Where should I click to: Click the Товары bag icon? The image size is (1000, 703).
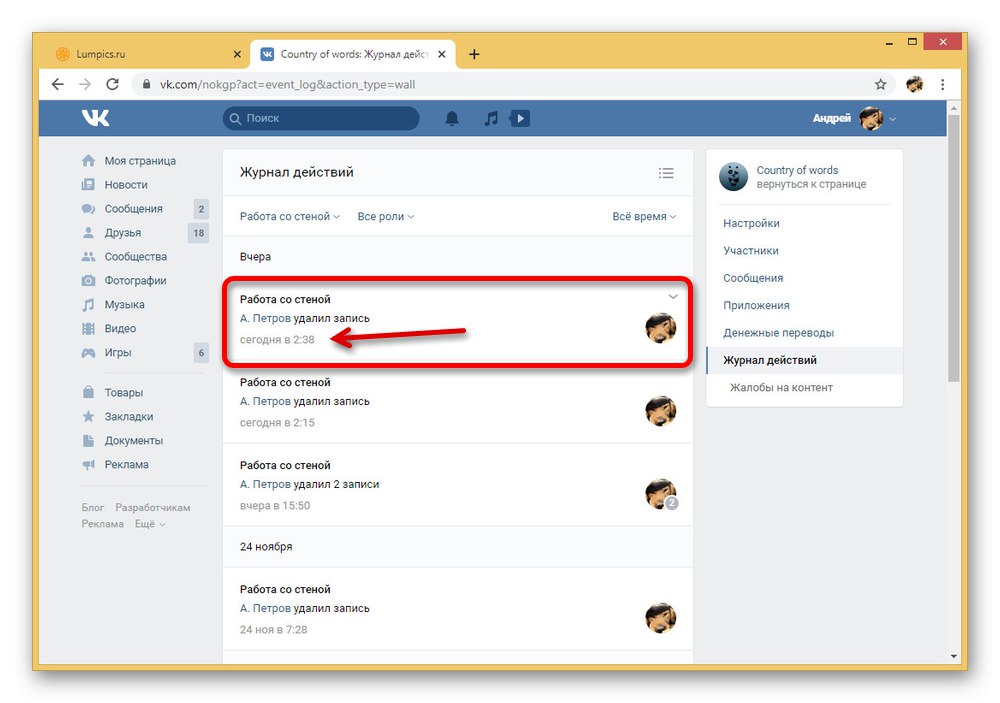click(88, 392)
